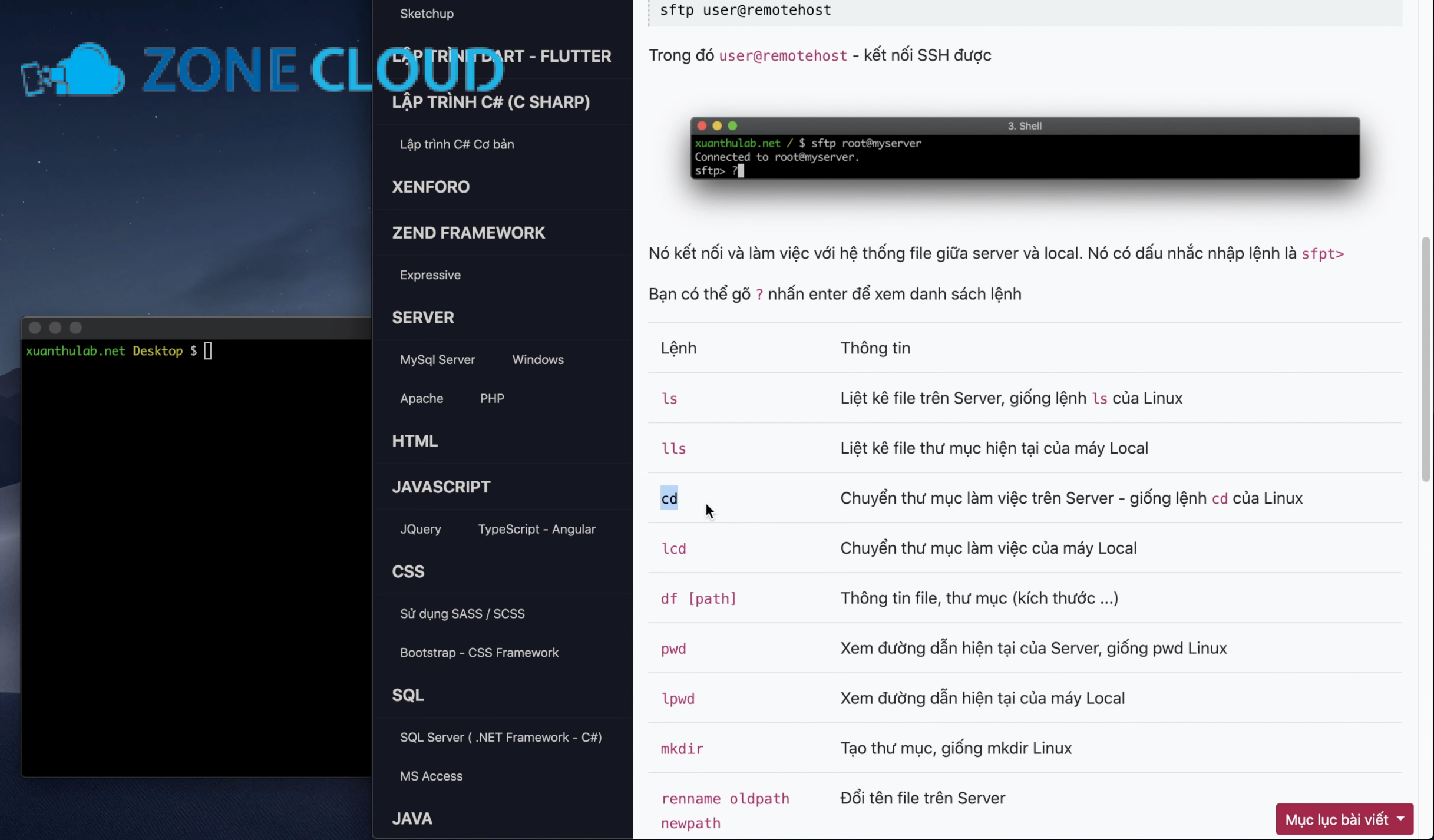Open the MS Access sidebar link

coord(431,776)
